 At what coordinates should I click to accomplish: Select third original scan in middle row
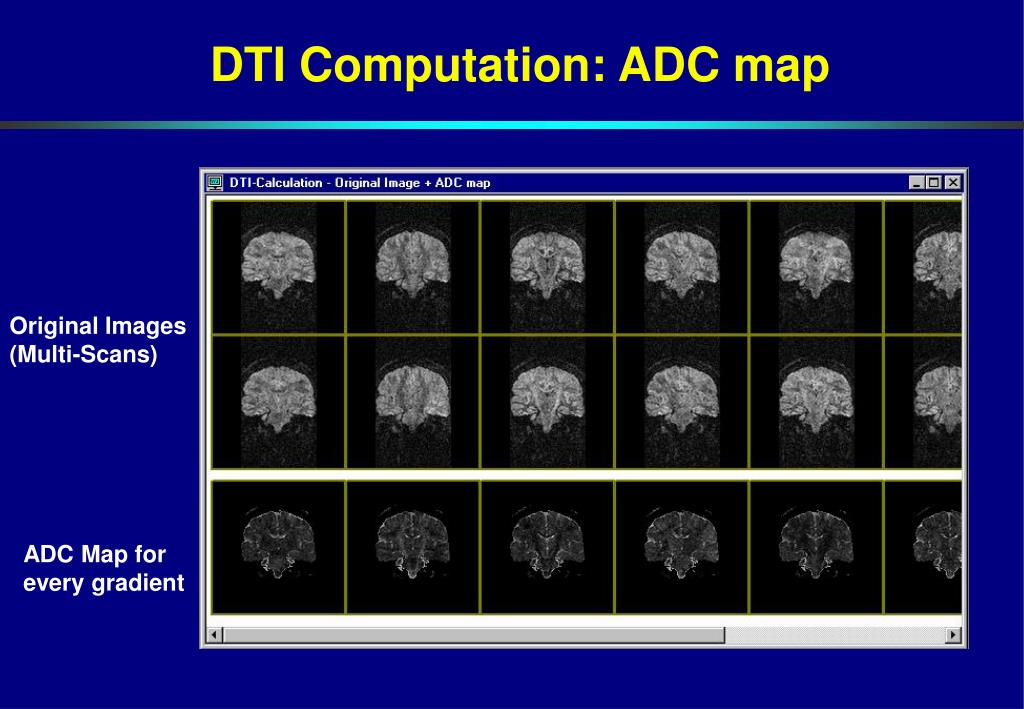point(548,402)
